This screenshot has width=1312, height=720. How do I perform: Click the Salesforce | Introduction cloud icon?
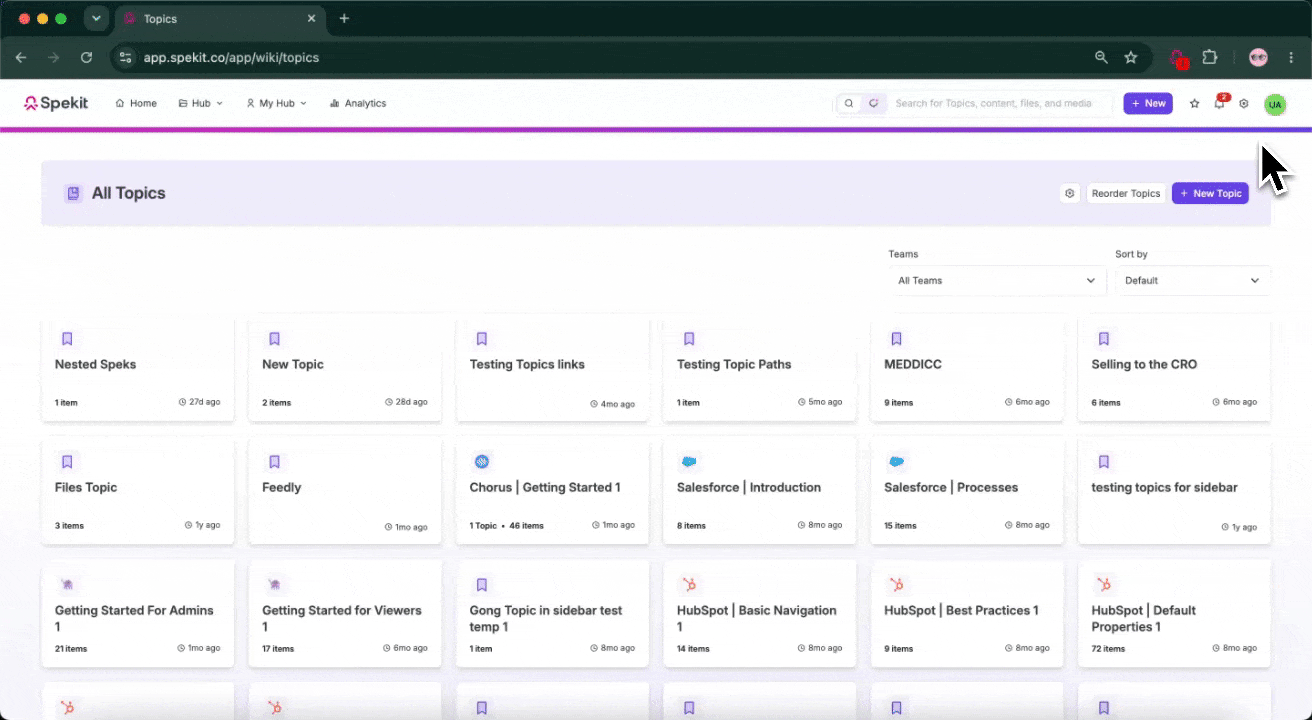point(689,462)
